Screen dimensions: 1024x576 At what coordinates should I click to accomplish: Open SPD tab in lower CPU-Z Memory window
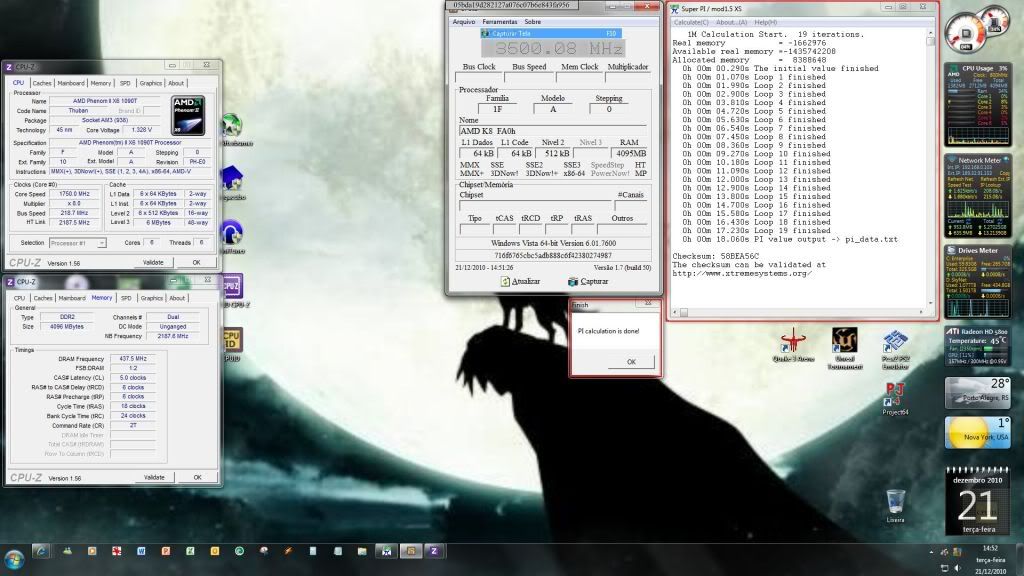pyautogui.click(x=126, y=298)
